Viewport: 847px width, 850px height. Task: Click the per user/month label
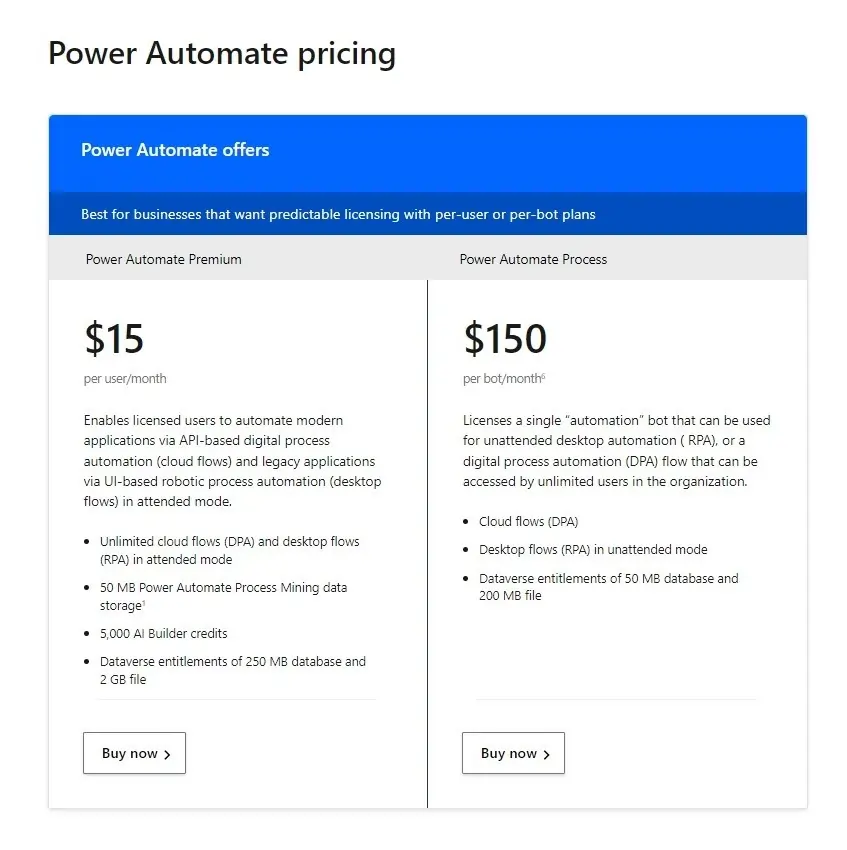125,378
